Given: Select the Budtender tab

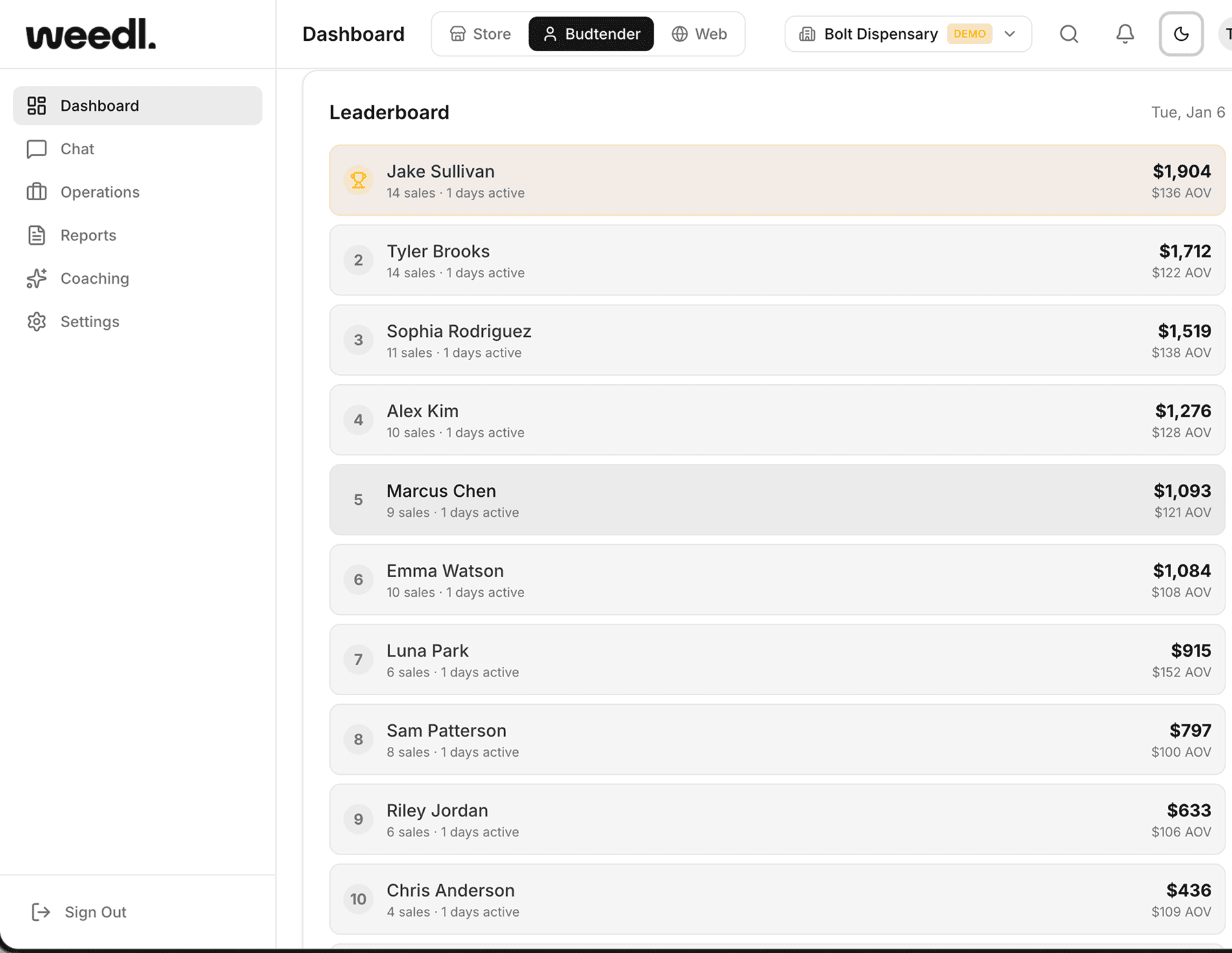Looking at the screenshot, I should coord(590,34).
